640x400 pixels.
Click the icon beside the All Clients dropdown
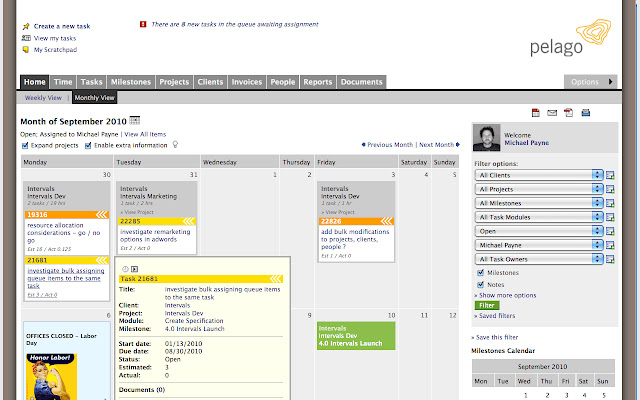[x=611, y=175]
